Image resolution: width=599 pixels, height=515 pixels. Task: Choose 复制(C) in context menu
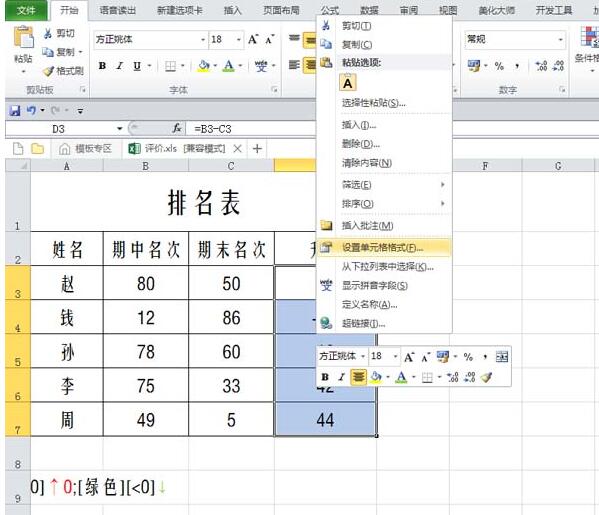(x=384, y=45)
